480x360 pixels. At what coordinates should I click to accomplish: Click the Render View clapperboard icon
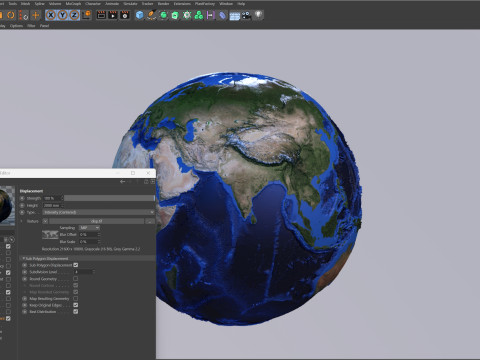pos(101,15)
